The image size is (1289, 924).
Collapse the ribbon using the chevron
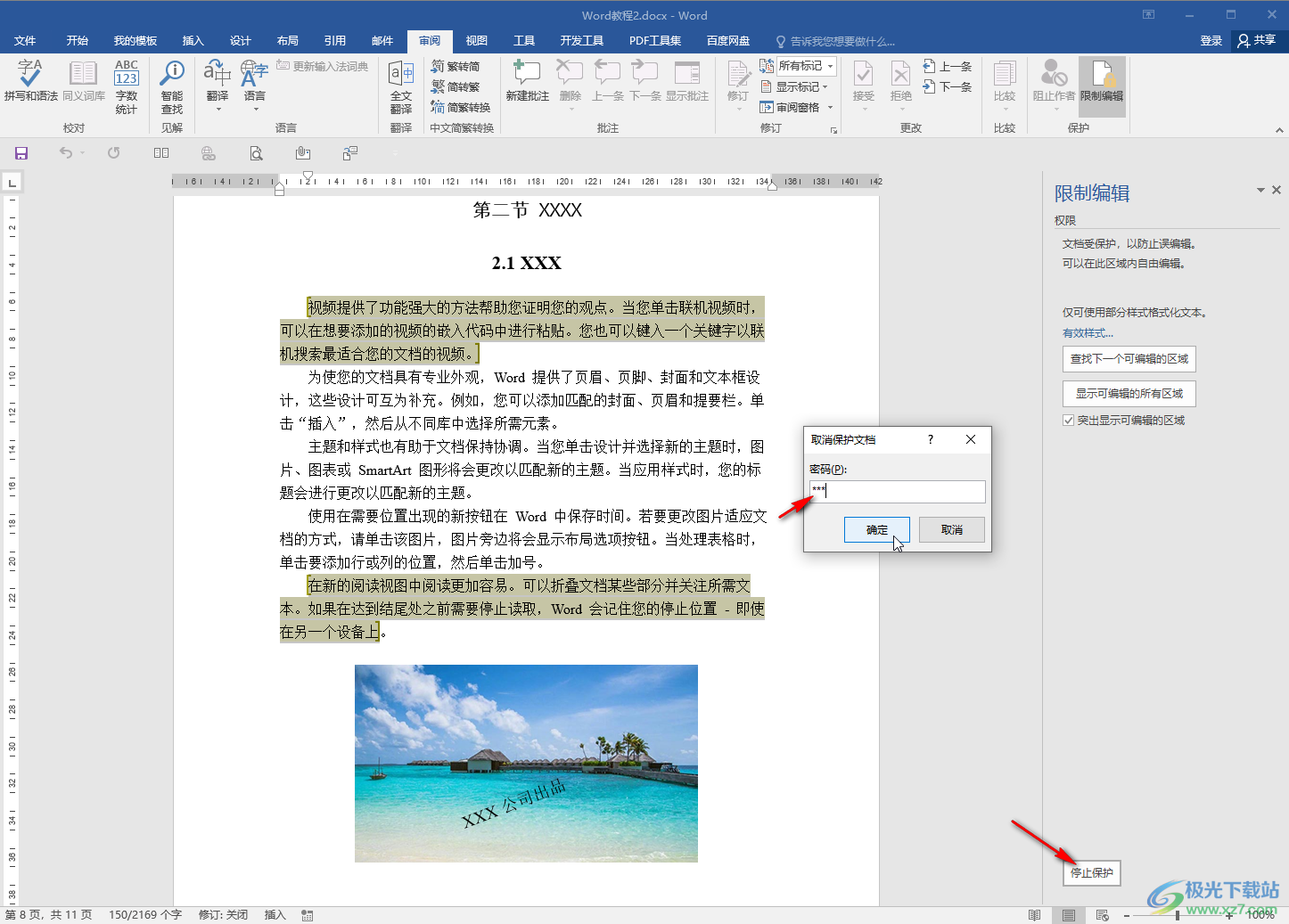coord(1279,130)
